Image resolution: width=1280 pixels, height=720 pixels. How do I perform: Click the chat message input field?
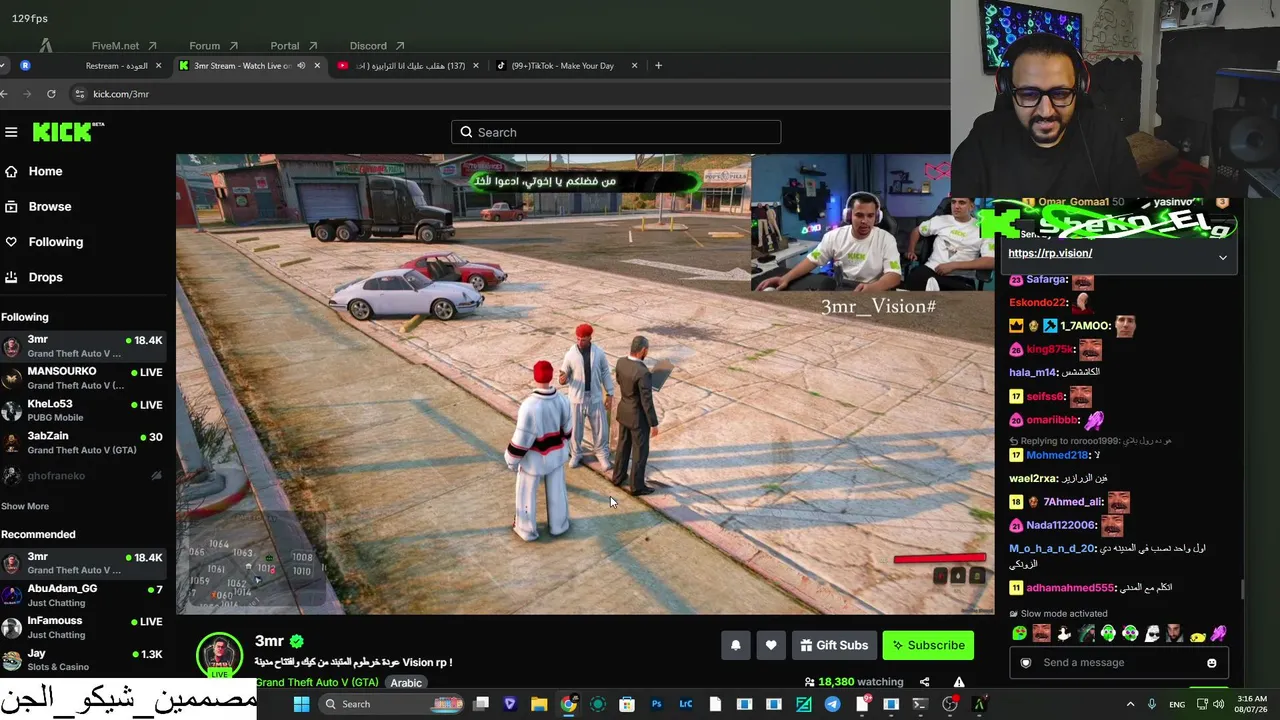1119,662
